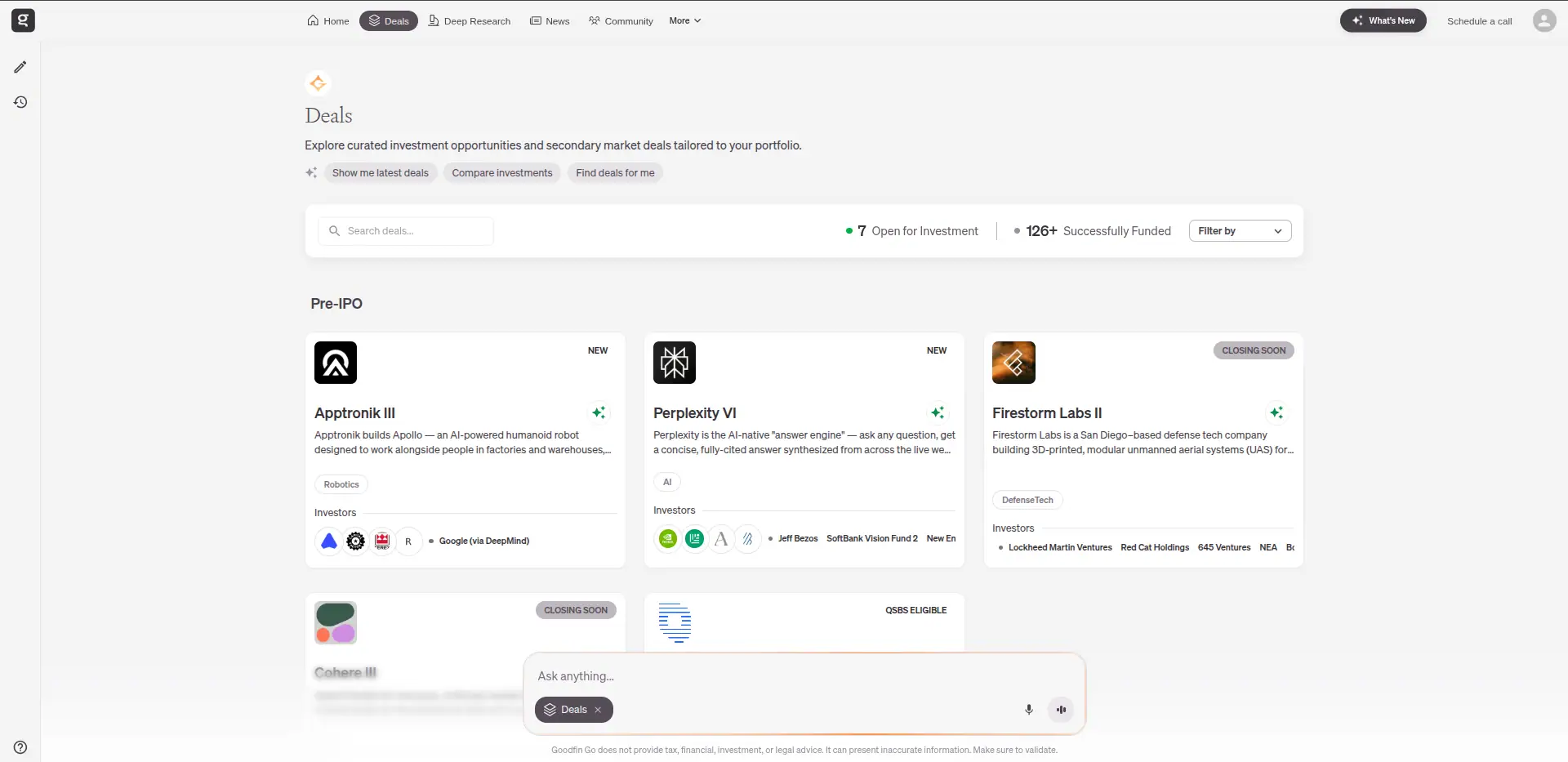Click Red Cat Holdings investor name

click(x=1155, y=547)
